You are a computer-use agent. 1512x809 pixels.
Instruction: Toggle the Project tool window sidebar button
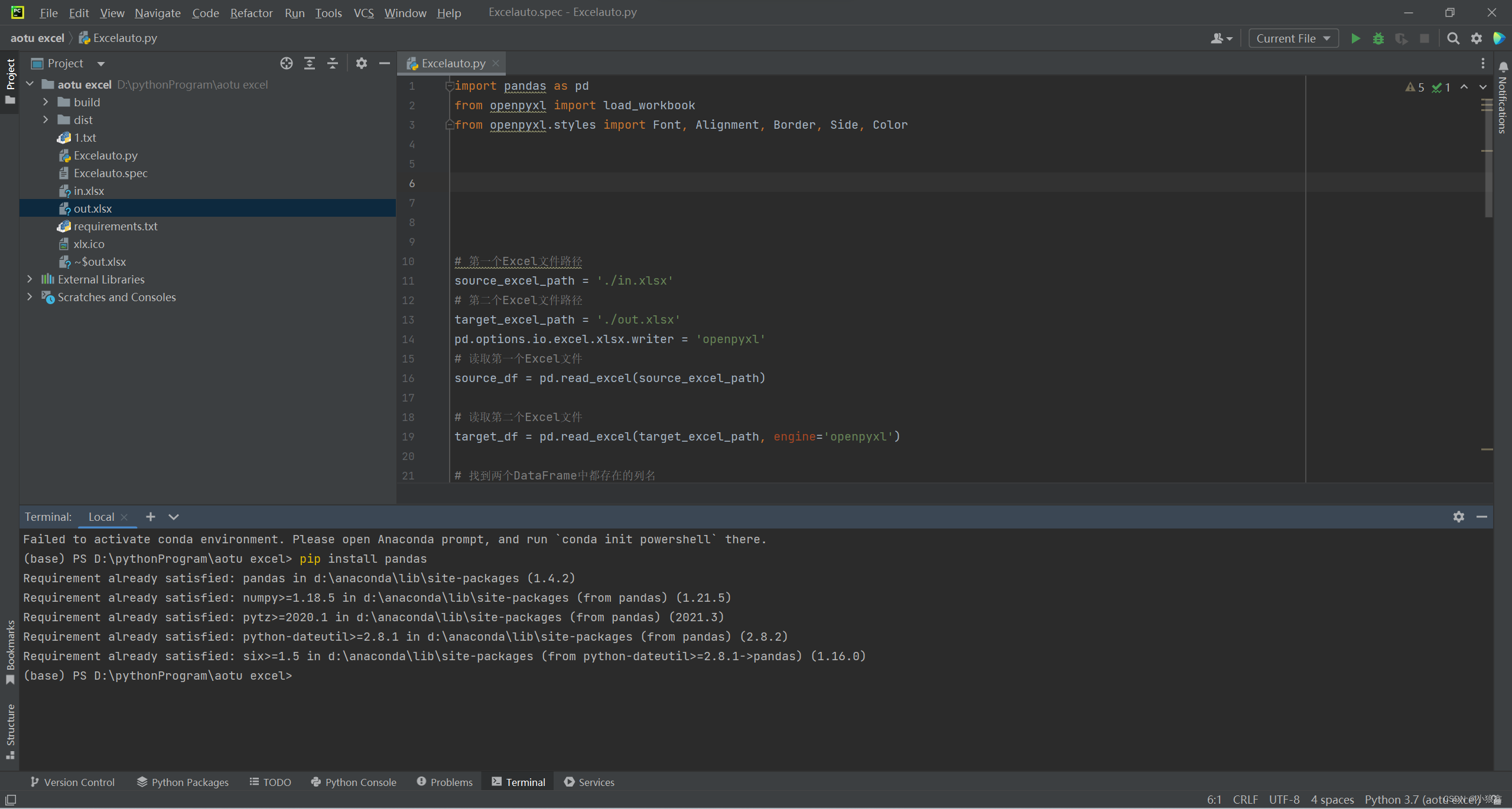[x=10, y=80]
